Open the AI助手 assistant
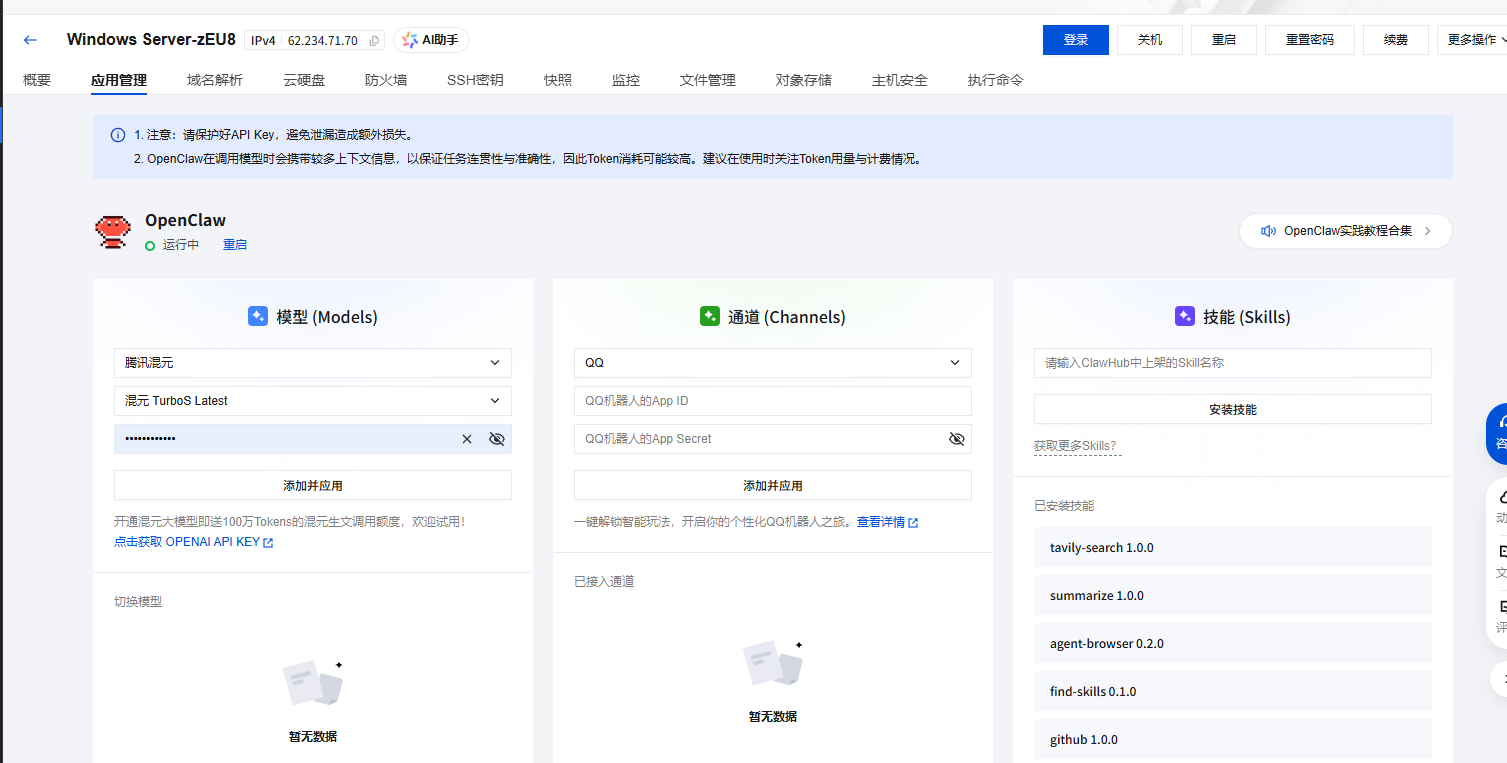The image size is (1507, 763). [431, 40]
